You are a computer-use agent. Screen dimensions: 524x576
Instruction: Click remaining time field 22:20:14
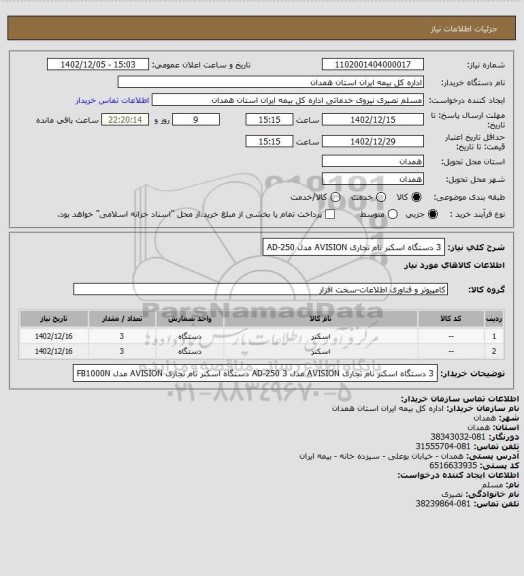pyautogui.click(x=125, y=120)
